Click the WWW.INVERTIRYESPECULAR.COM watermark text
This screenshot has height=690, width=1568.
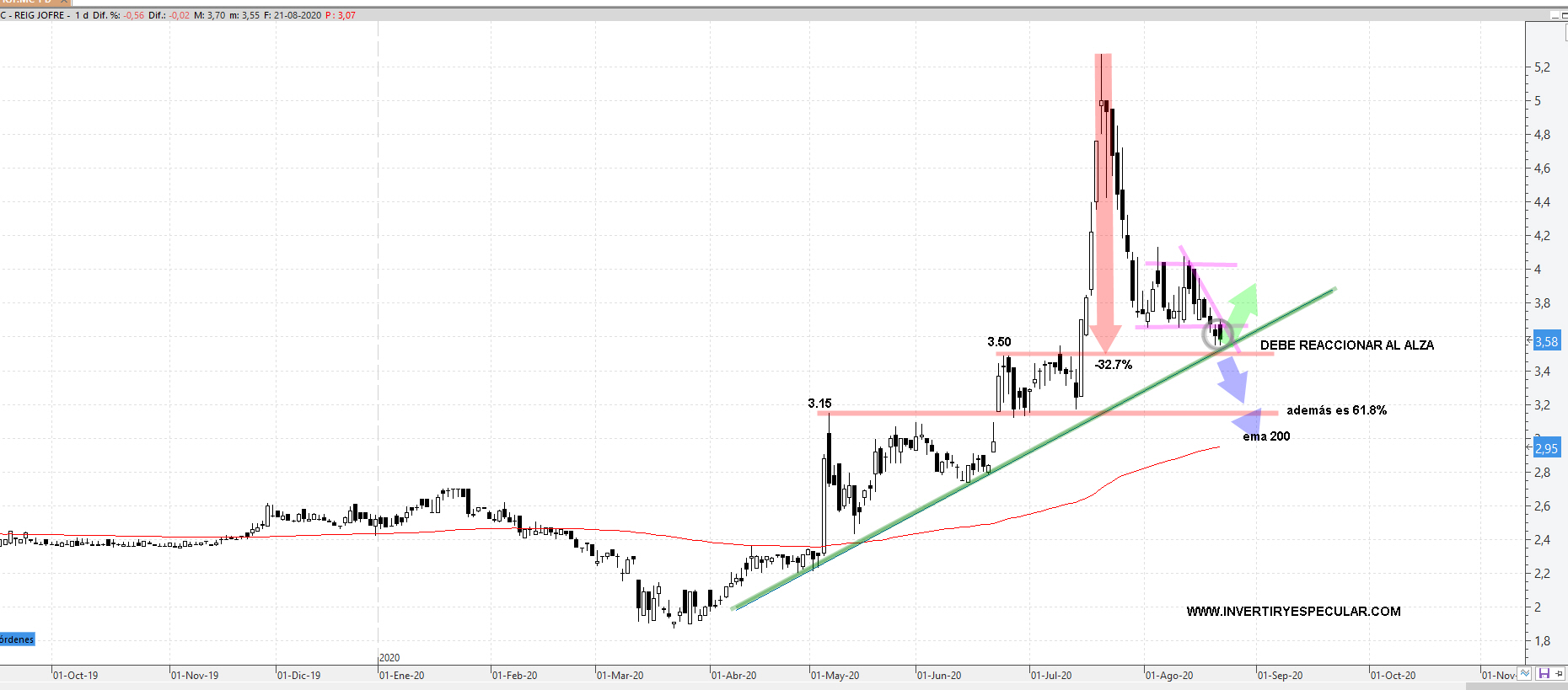click(1293, 612)
